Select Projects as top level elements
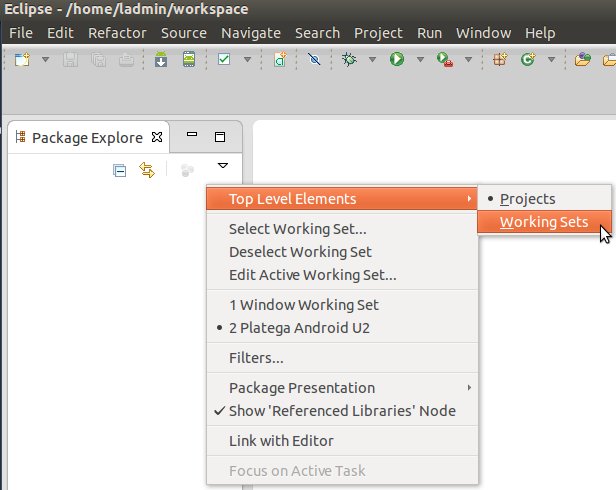Image resolution: width=616 pixels, height=490 pixels. click(544, 199)
